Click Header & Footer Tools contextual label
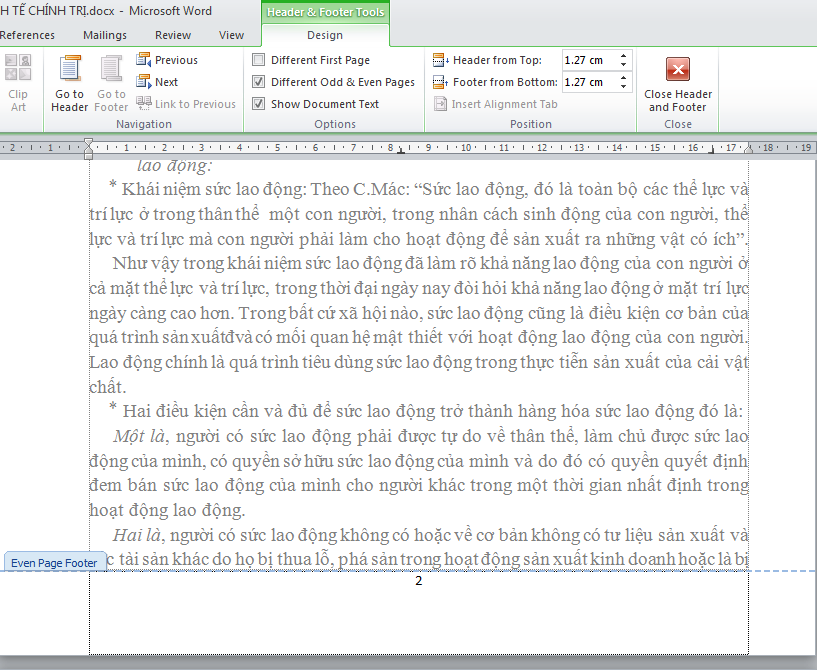The image size is (817, 670). pyautogui.click(x=325, y=12)
